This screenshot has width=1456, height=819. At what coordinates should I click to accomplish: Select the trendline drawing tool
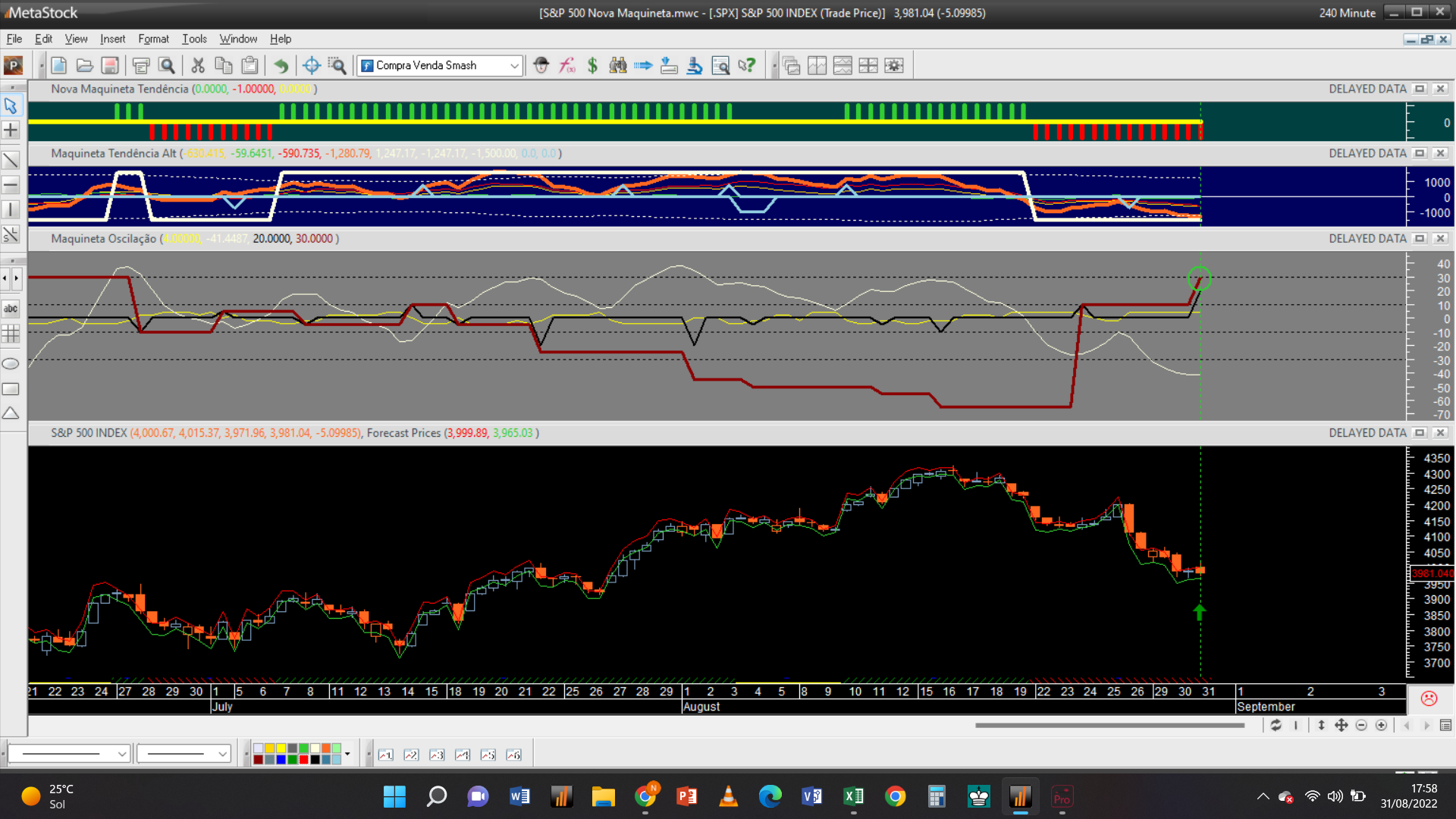tap(11, 160)
